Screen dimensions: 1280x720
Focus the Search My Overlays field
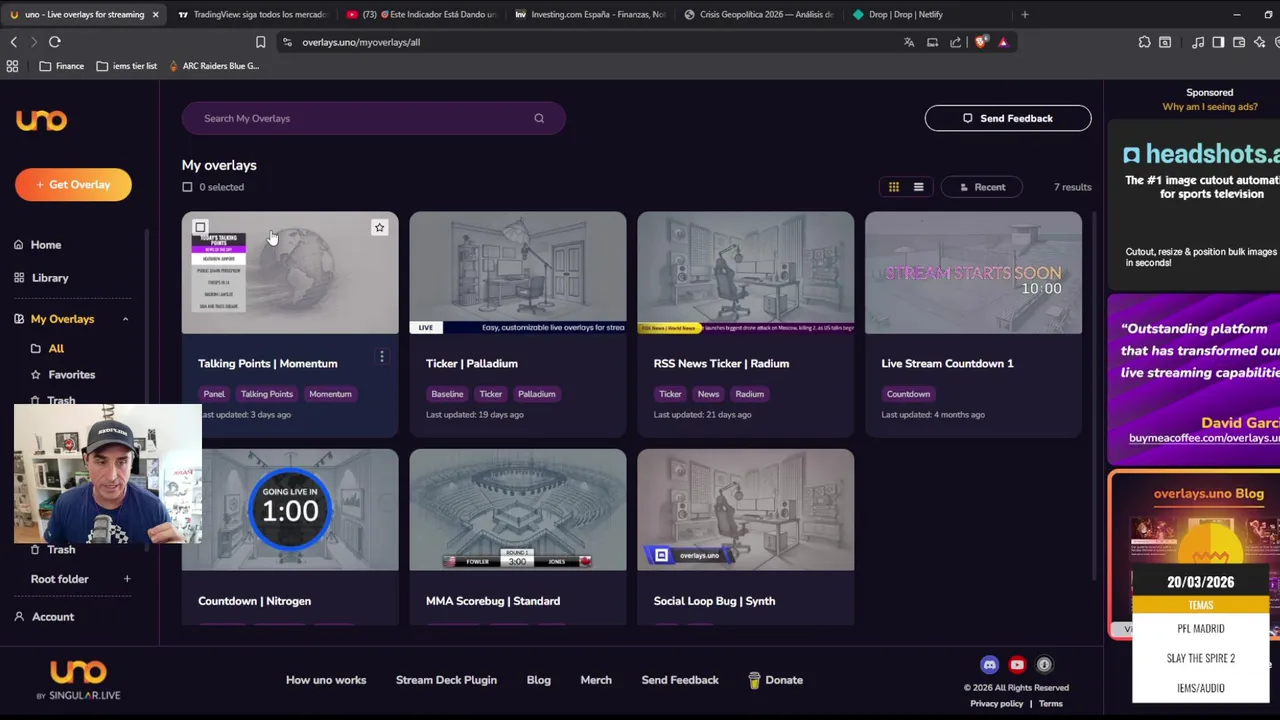click(x=373, y=118)
